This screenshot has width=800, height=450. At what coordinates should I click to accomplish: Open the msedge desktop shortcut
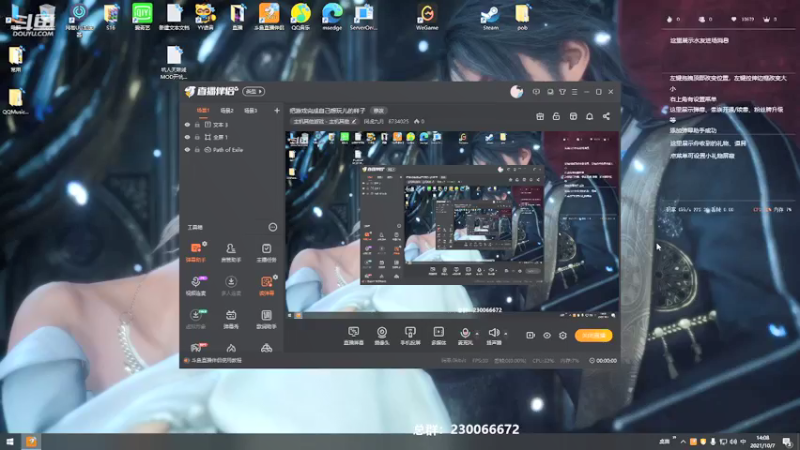tap(332, 17)
